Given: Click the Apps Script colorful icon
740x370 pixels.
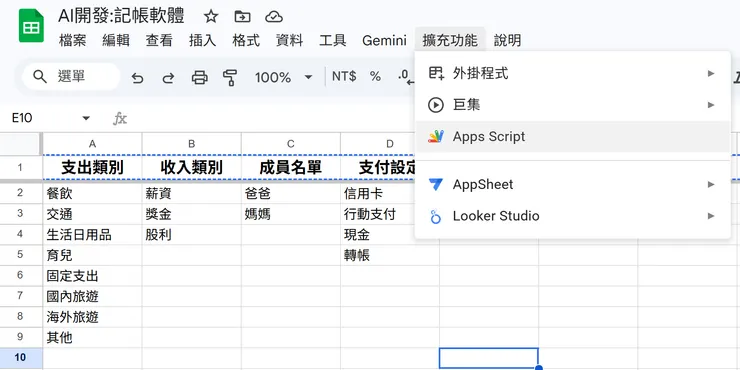Looking at the screenshot, I should click(436, 136).
